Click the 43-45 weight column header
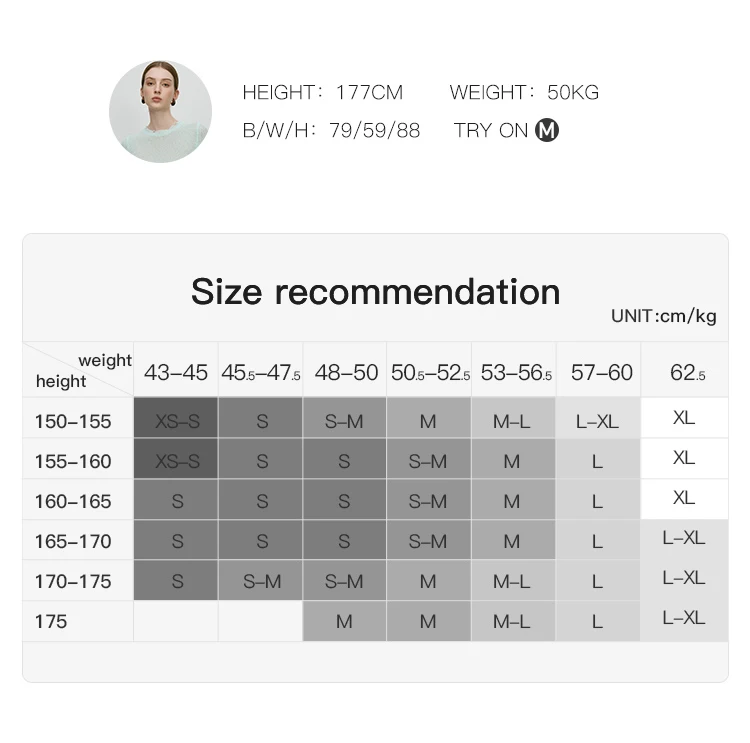 click(176, 372)
